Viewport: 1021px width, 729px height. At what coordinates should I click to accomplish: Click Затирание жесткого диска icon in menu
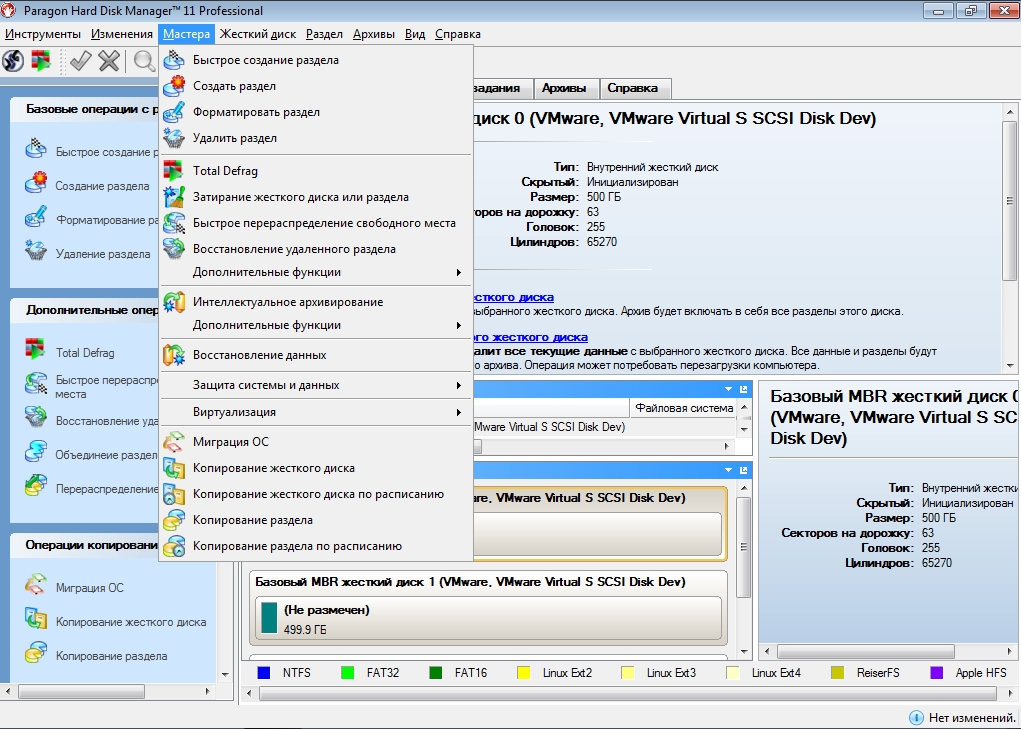pyautogui.click(x=174, y=197)
